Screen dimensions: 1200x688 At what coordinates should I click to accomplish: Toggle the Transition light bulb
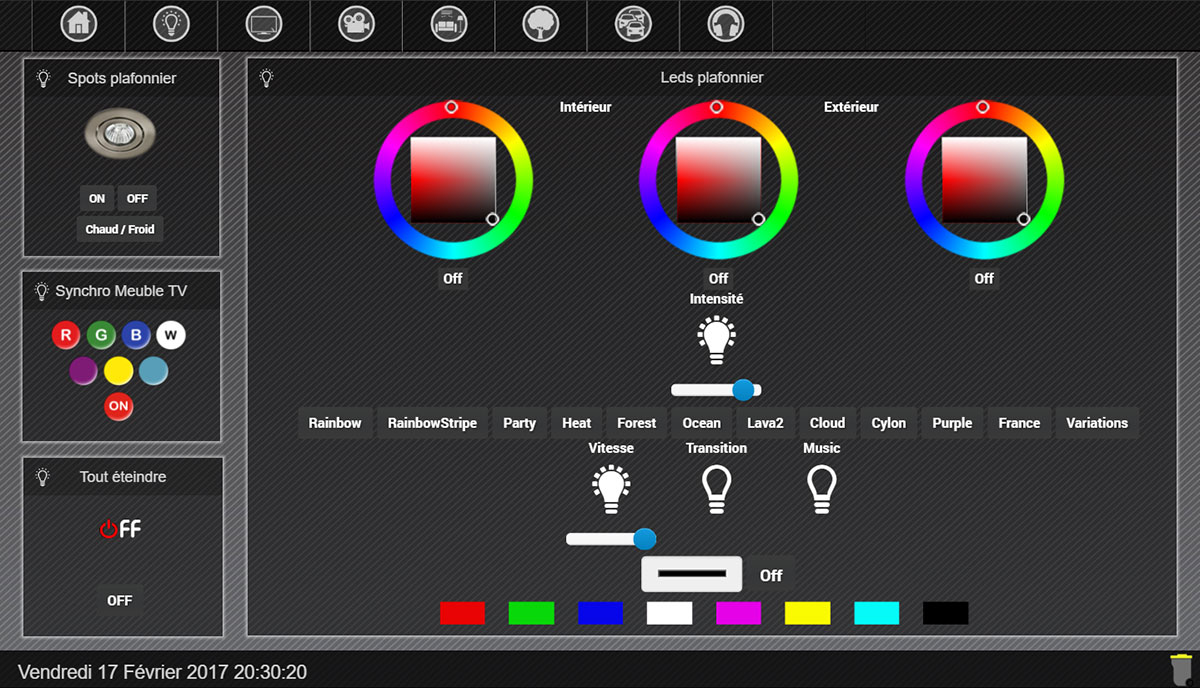[716, 488]
